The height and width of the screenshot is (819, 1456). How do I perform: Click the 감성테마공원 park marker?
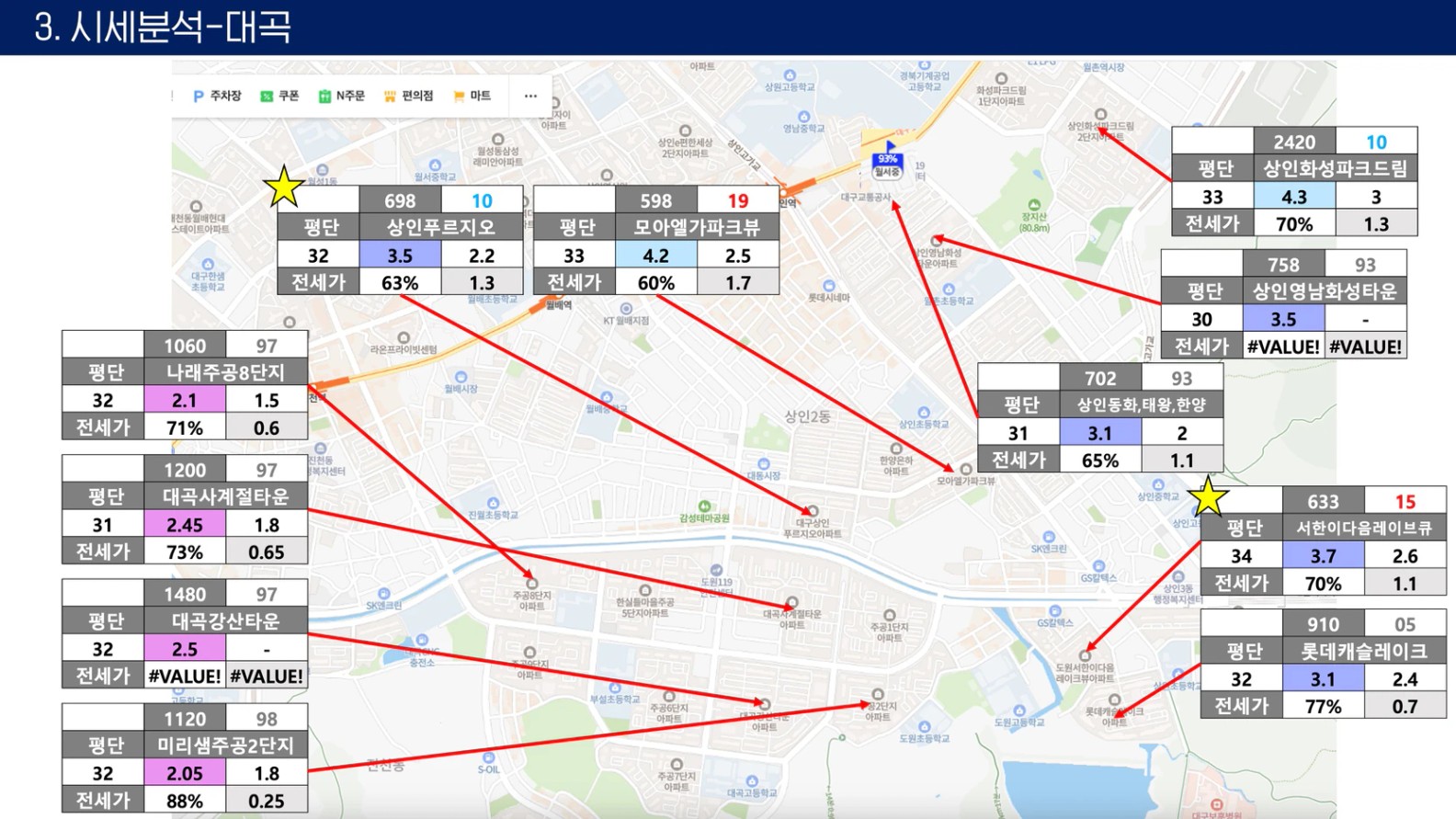704,512
